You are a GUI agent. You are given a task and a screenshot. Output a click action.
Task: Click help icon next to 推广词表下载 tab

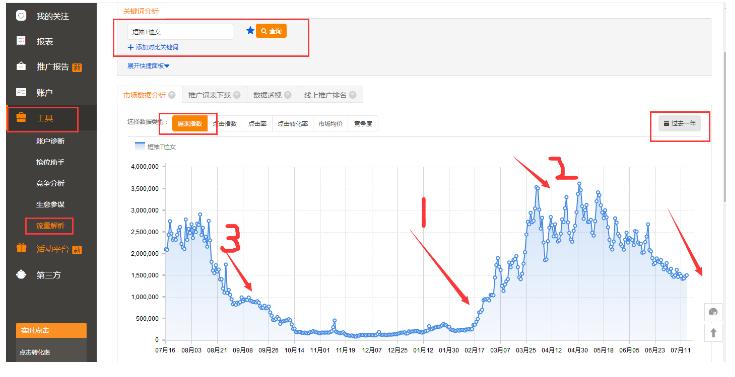pos(237,95)
